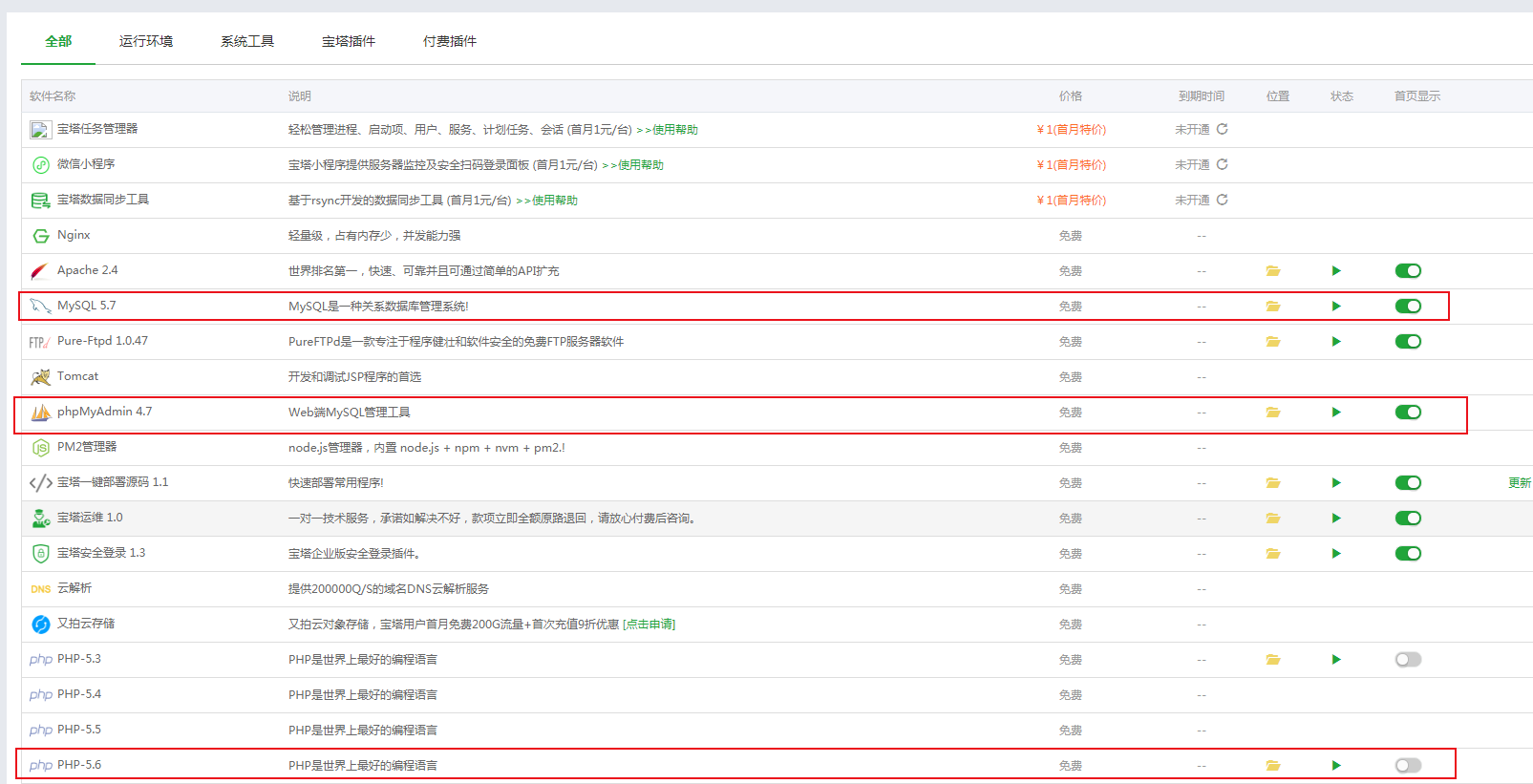Toggle 宝塔一键部署源码 homepage display switch
This screenshot has height=784, width=1533.
coord(1408,483)
